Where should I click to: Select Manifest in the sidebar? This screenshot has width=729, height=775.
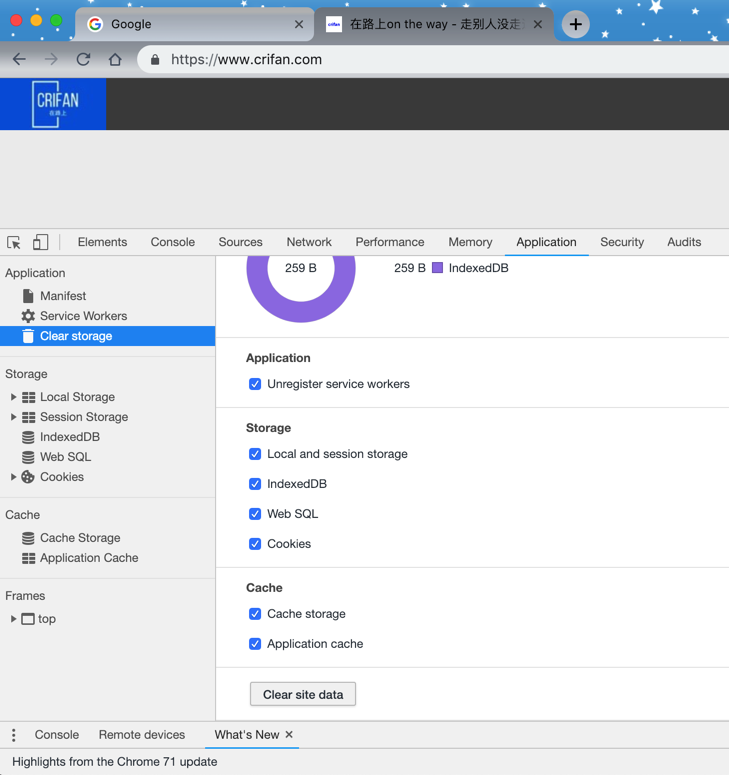click(63, 296)
